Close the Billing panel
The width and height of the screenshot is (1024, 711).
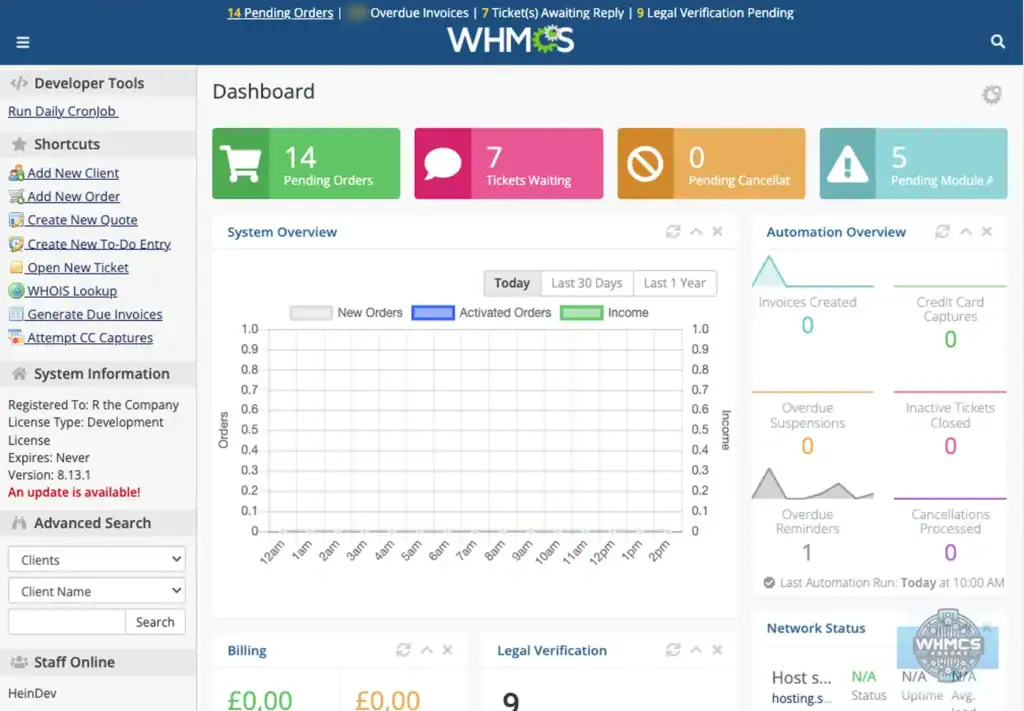[x=447, y=650]
